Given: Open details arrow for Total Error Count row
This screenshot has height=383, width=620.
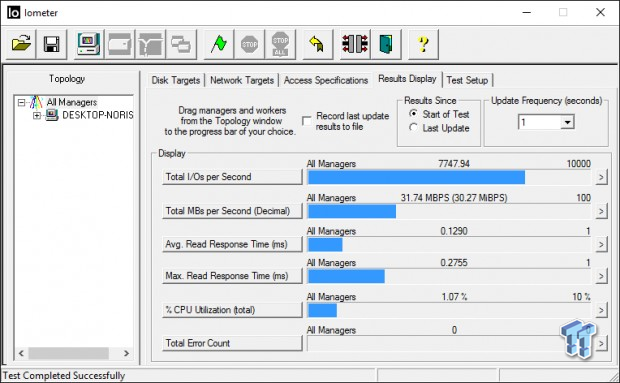Looking at the screenshot, I should (601, 343).
